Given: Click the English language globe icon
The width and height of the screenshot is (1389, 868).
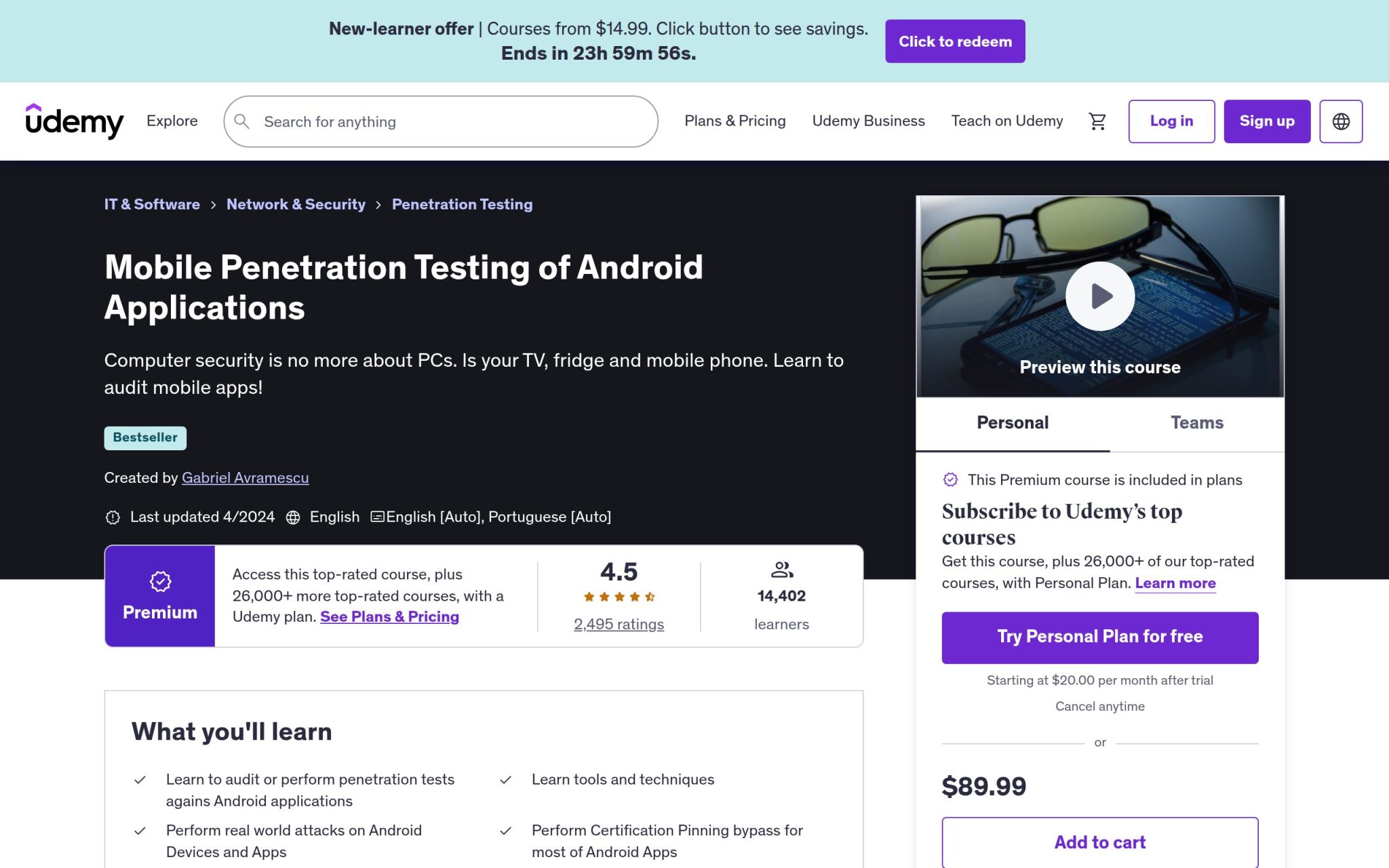Looking at the screenshot, I should [293, 517].
